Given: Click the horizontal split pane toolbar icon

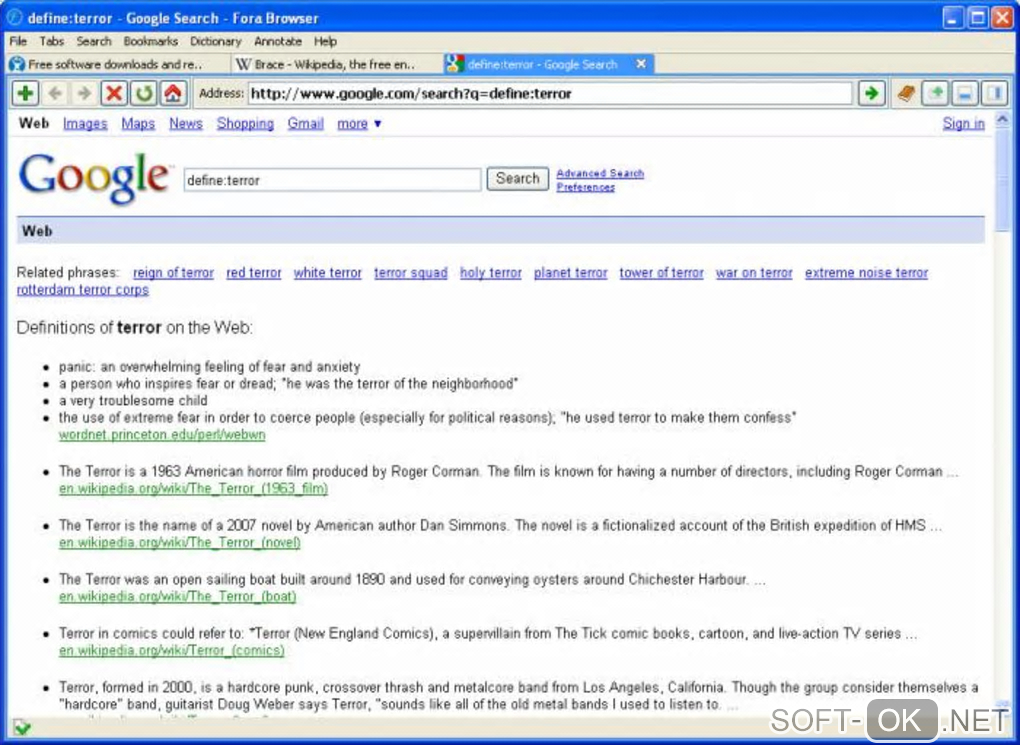Looking at the screenshot, I should 965,94.
